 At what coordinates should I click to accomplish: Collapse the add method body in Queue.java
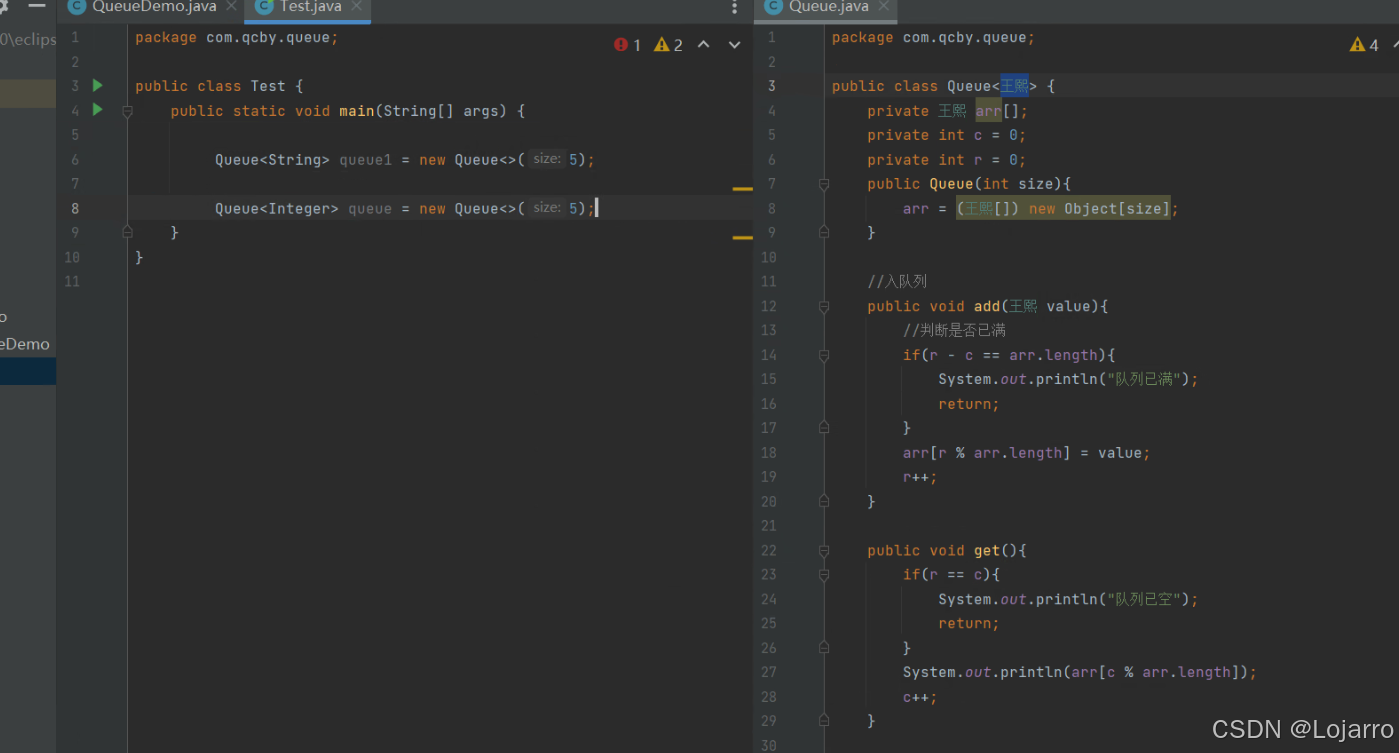point(823,307)
